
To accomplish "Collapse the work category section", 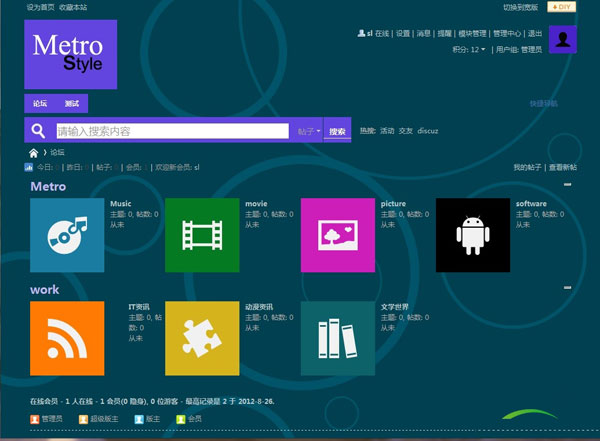I will point(568,288).
